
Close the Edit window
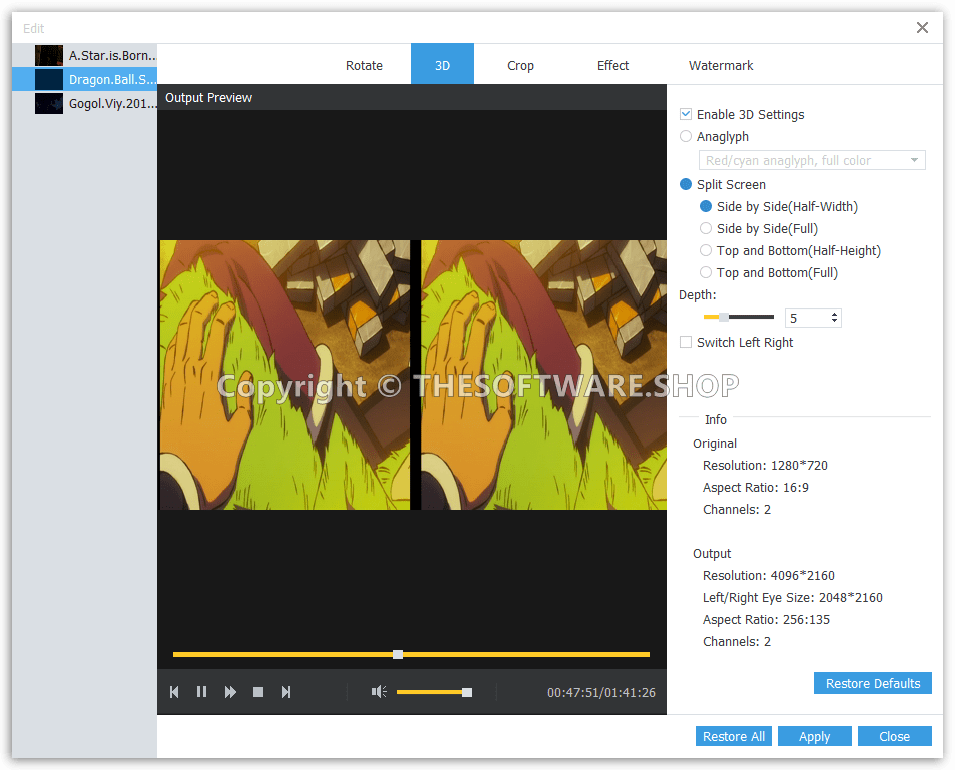click(922, 27)
